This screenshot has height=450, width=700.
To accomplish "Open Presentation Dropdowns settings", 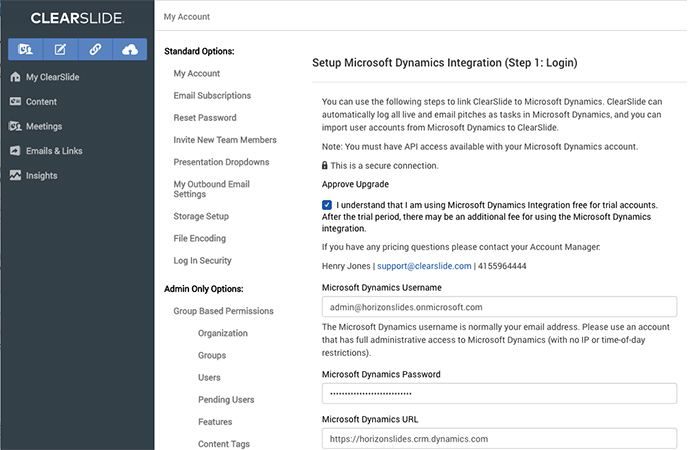I will tap(221, 162).
